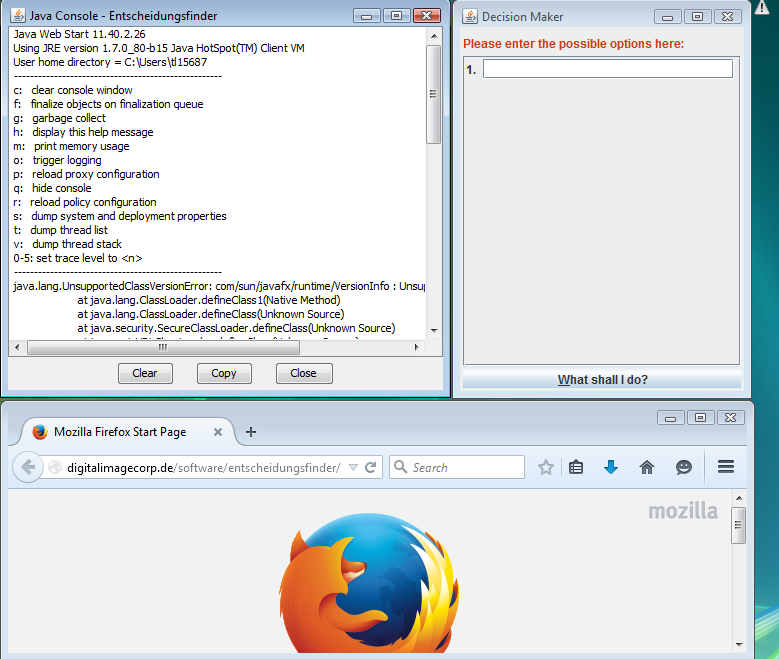The image size is (779, 659).
Task: Reload the current page in Firefox
Action: click(x=371, y=467)
